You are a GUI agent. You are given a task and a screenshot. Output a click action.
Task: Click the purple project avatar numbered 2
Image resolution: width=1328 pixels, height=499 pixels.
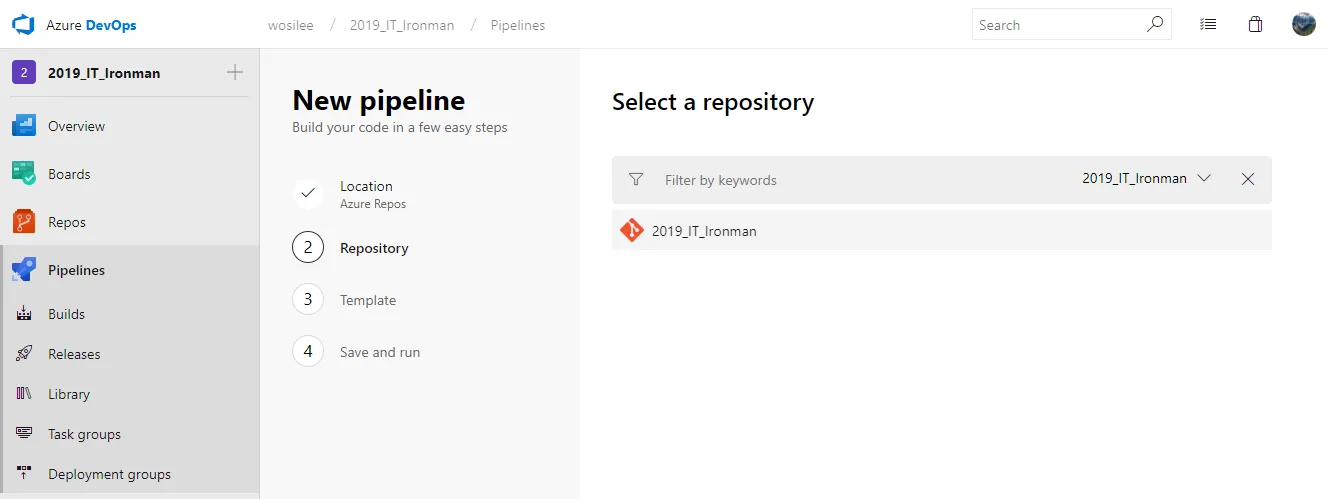24,72
